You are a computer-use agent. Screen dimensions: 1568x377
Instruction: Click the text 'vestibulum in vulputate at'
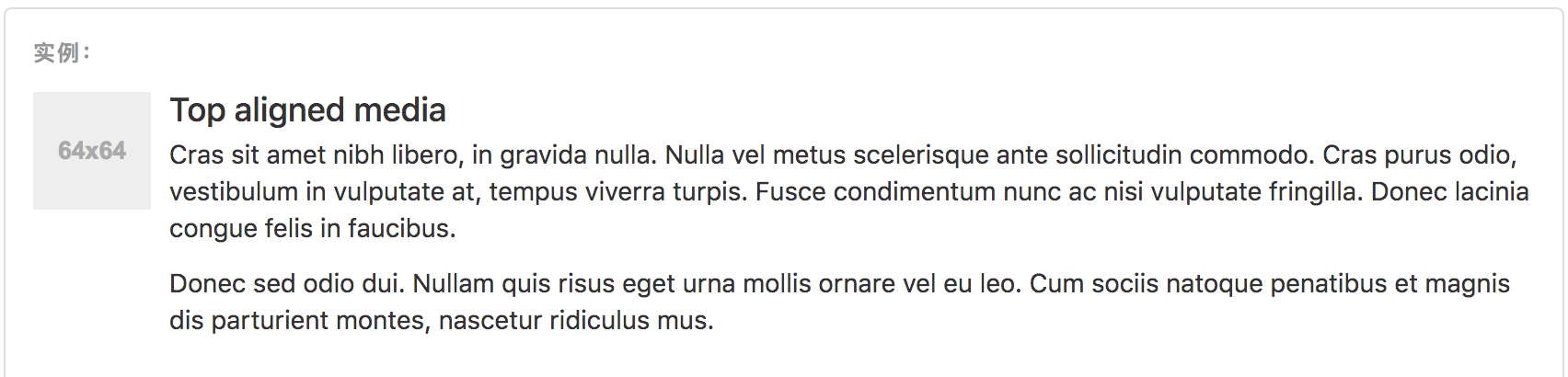325,192
